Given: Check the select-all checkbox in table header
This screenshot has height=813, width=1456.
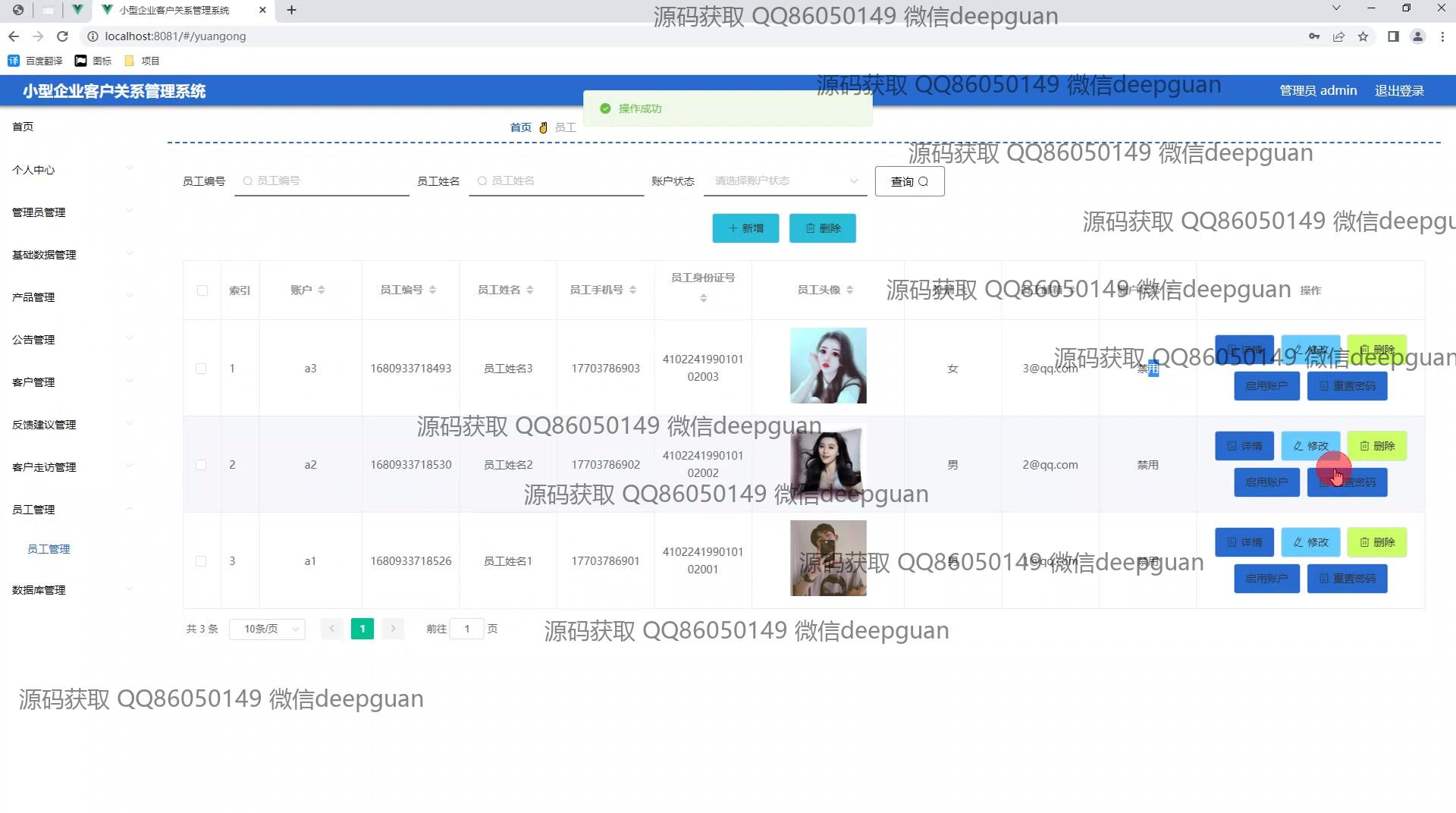Looking at the screenshot, I should (202, 290).
